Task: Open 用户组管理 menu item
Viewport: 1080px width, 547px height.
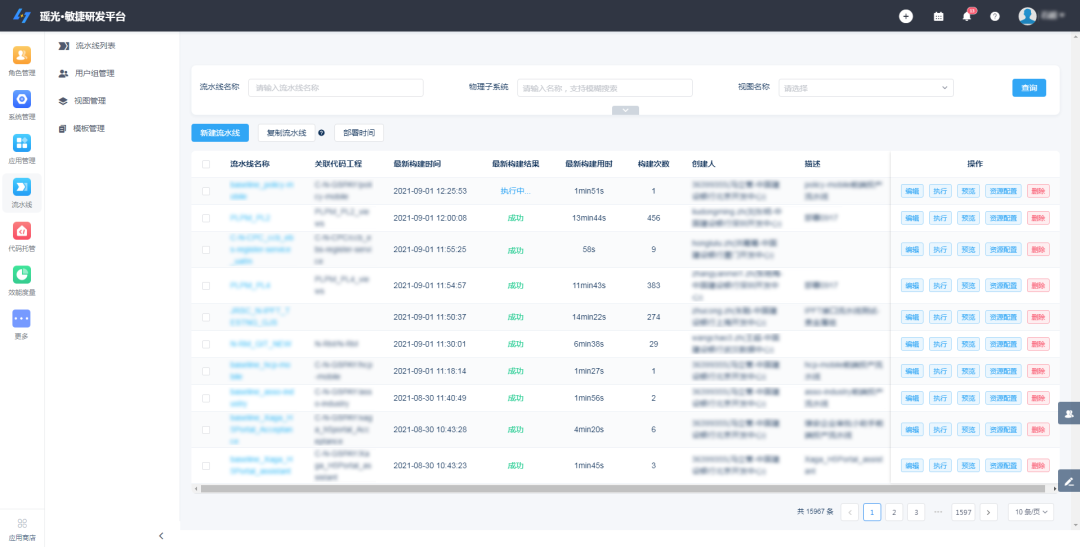Action: 87,73
